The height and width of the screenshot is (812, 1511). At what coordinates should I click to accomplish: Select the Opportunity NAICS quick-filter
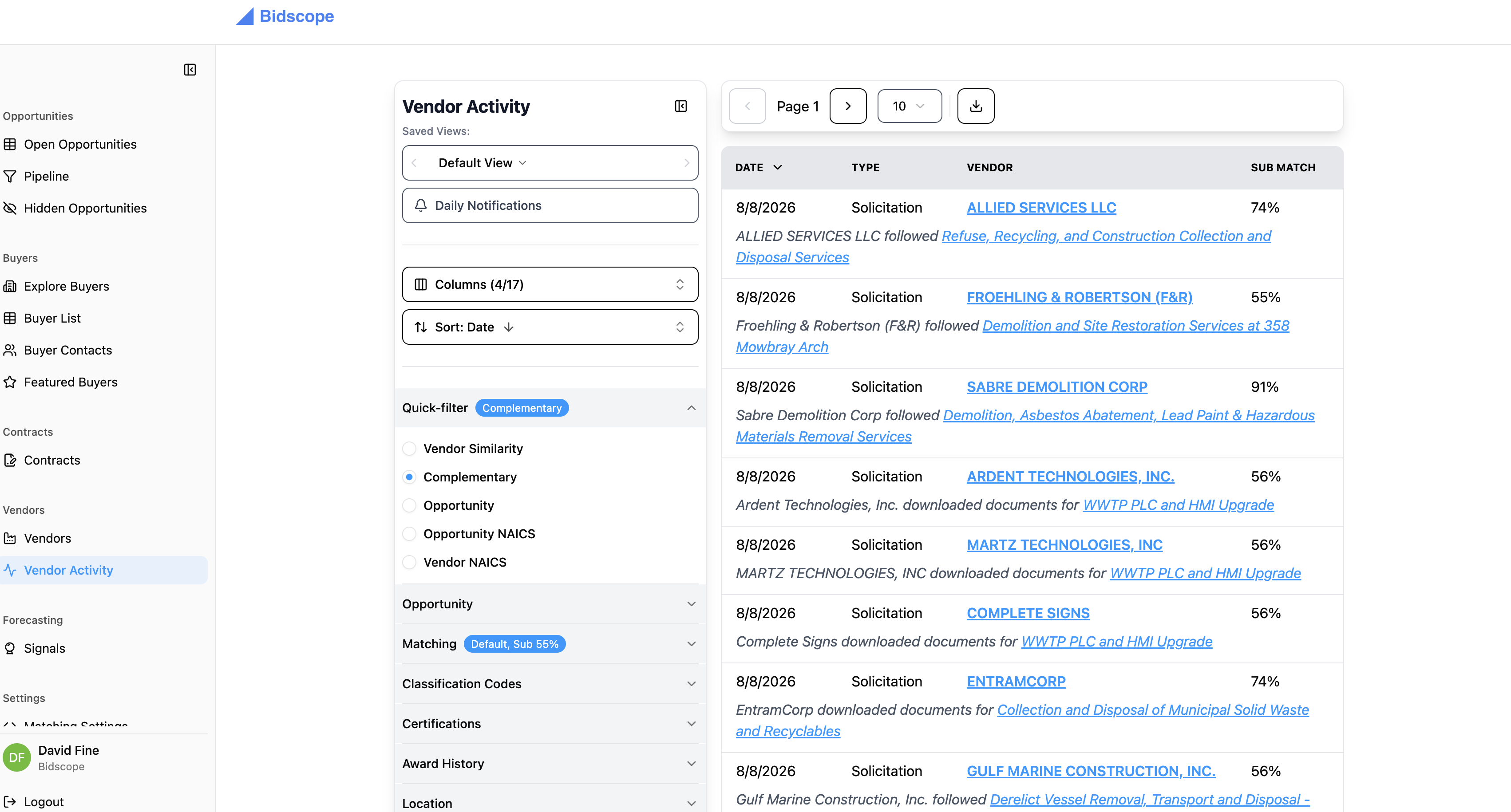tap(409, 534)
